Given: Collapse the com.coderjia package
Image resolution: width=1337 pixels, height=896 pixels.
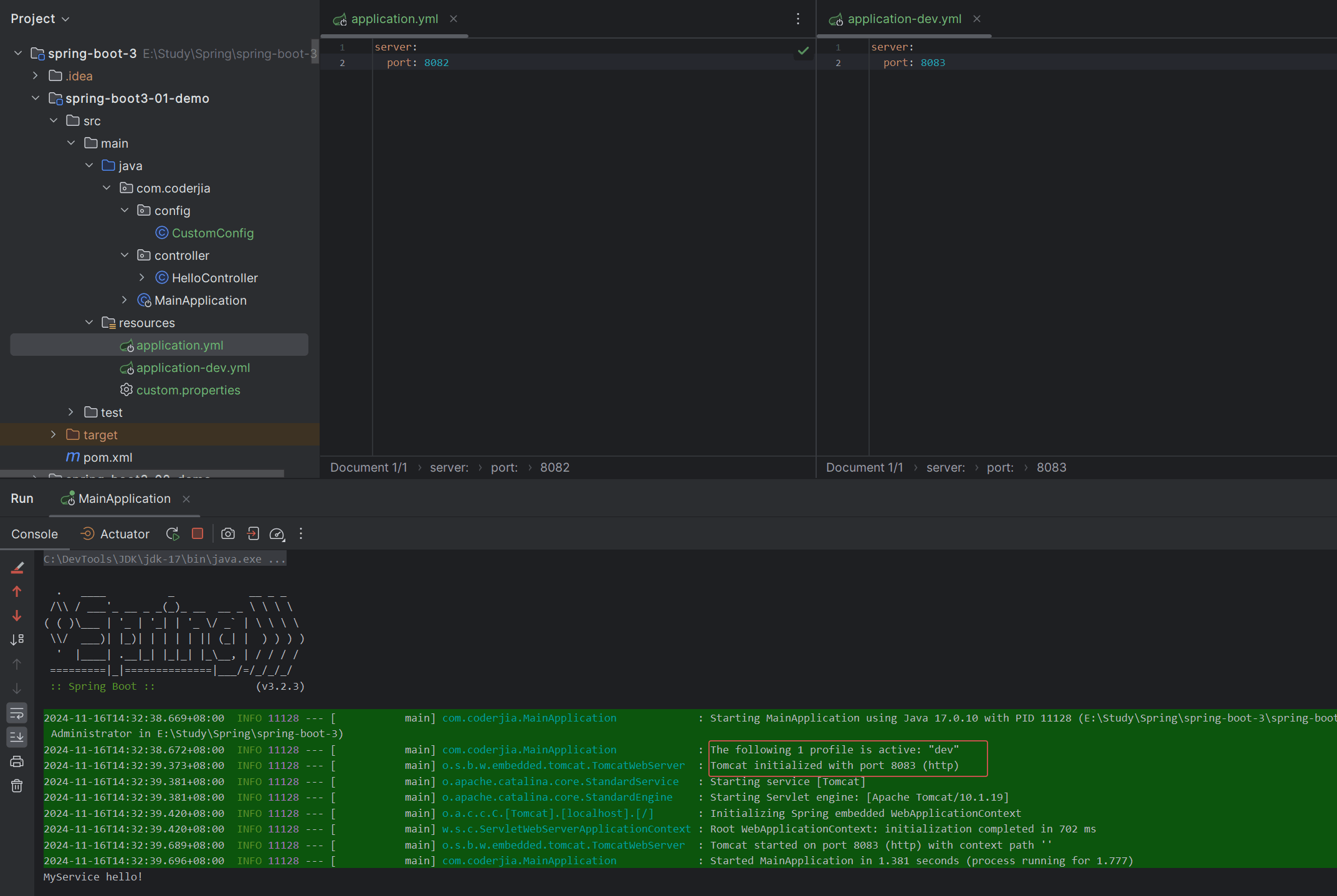Looking at the screenshot, I should point(107,188).
